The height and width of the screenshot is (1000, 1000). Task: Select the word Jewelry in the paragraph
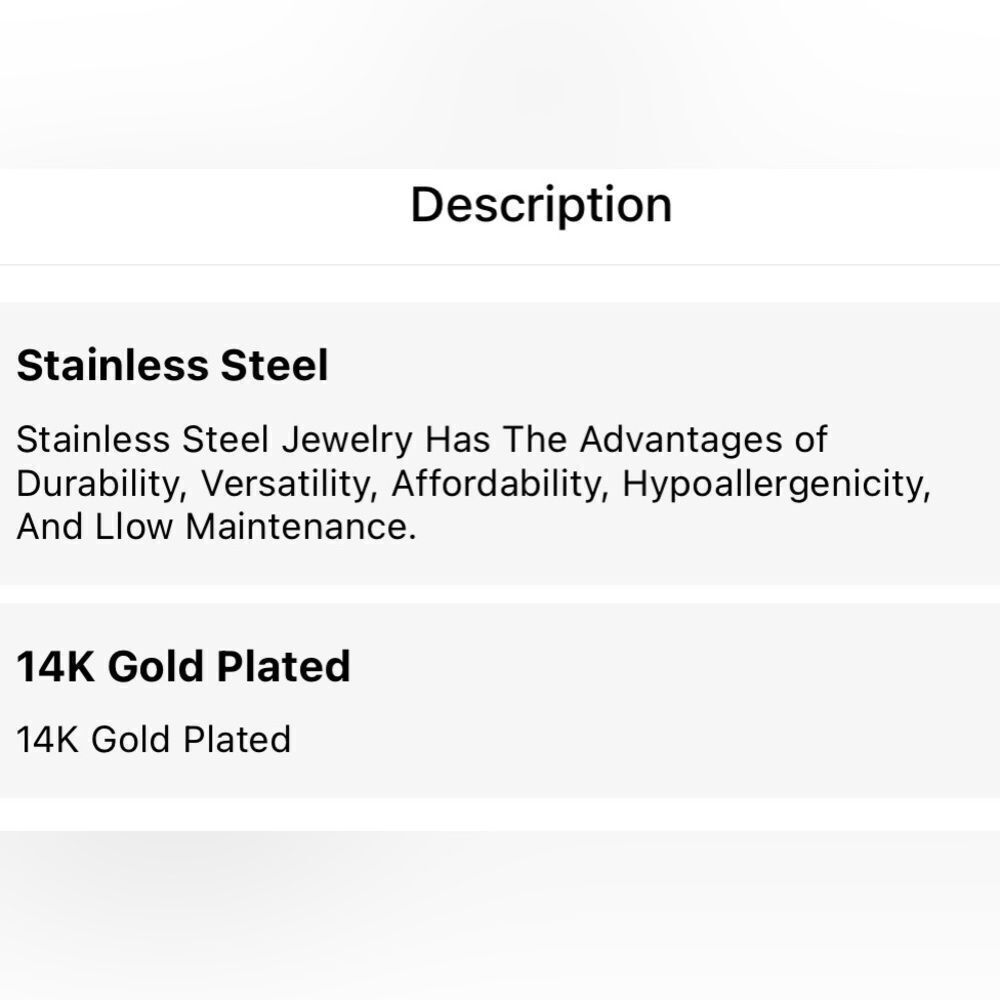pos(348,440)
